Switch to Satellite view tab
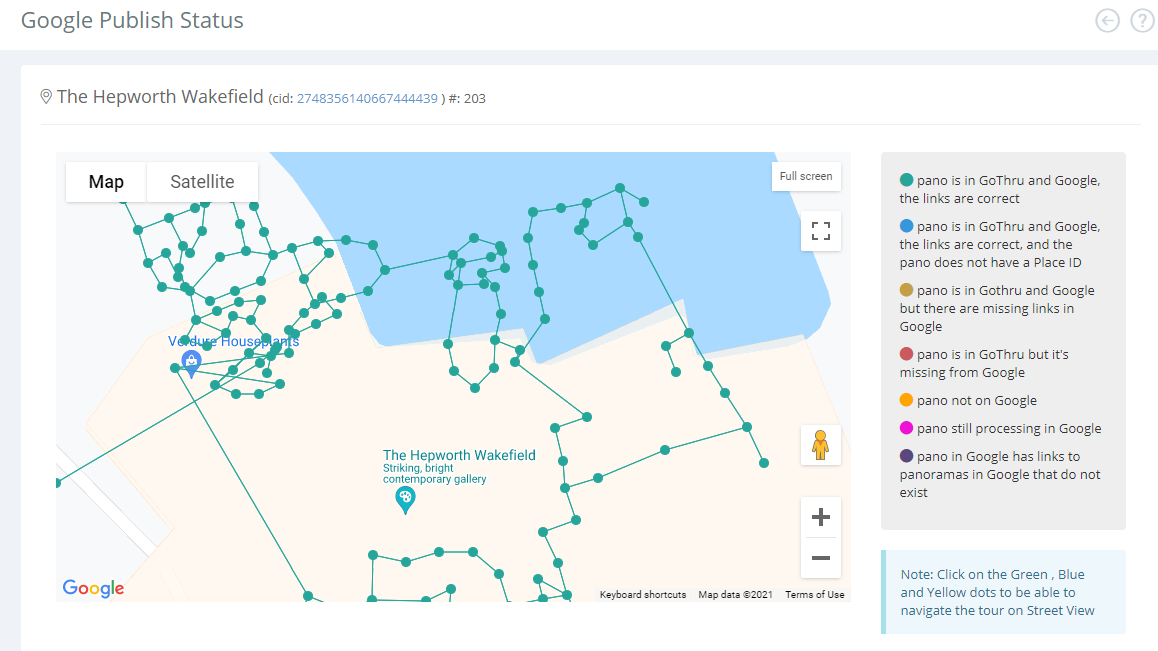This screenshot has width=1158, height=651. click(202, 182)
